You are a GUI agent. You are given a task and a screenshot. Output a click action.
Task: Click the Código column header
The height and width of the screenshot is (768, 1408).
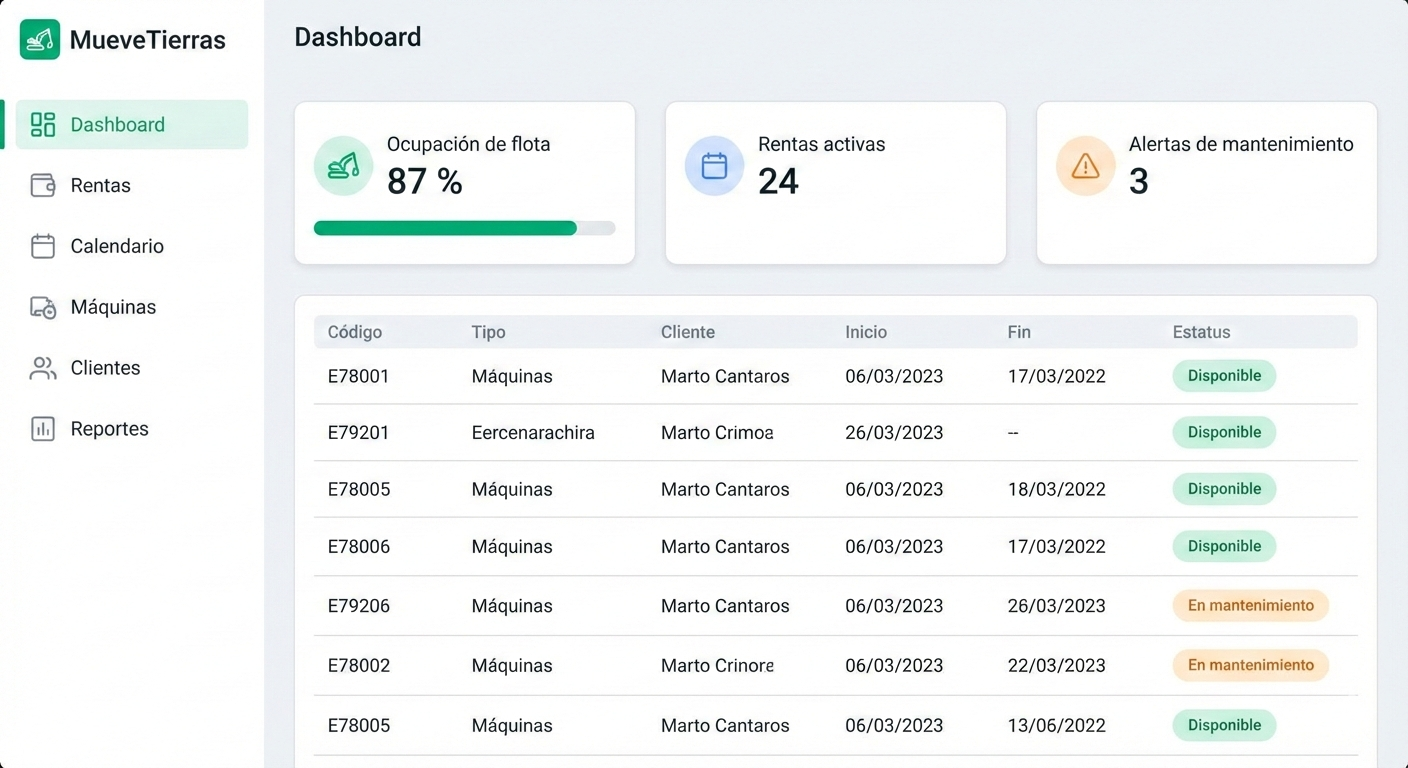[354, 332]
